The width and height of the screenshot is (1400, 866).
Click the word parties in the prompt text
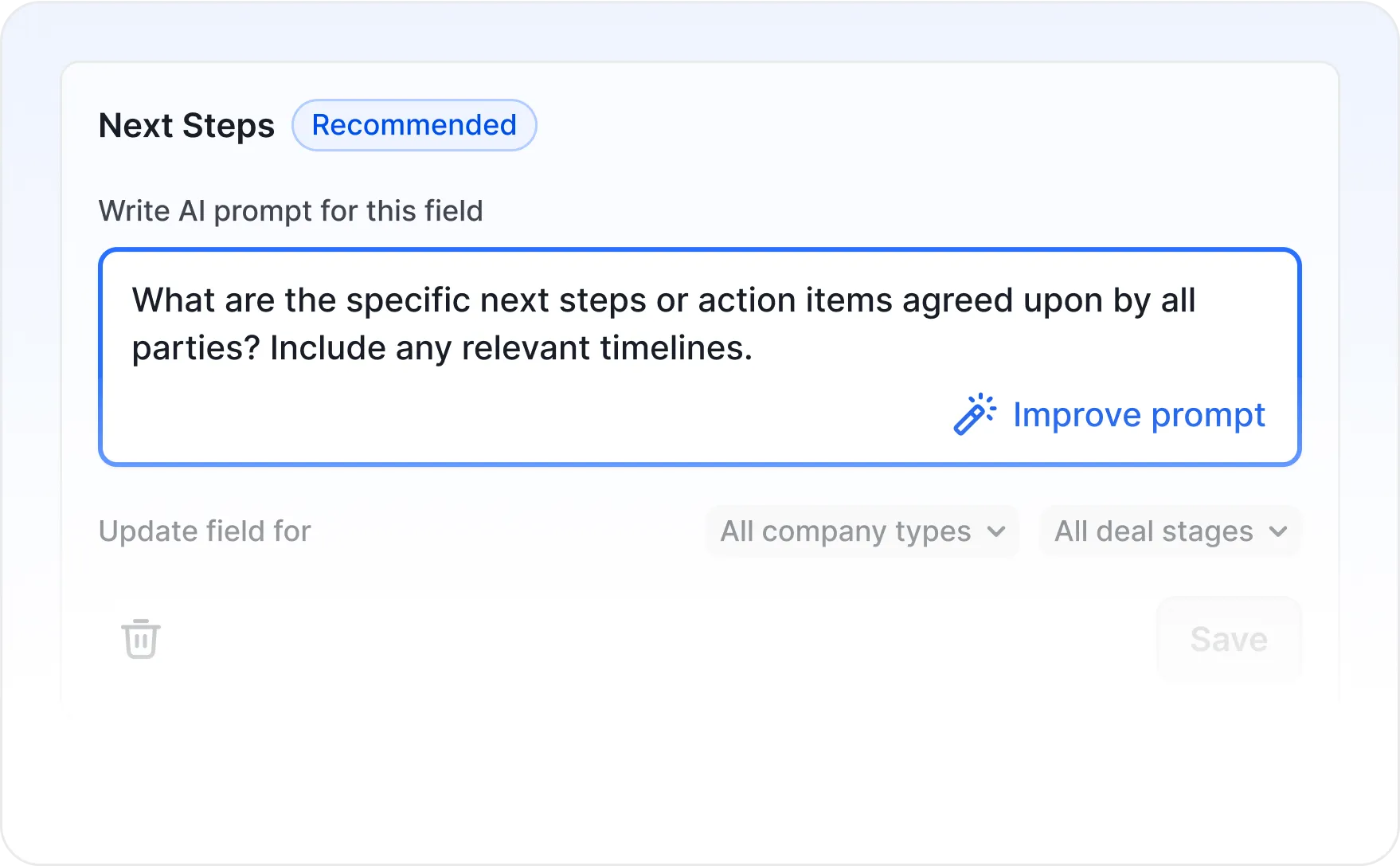[x=195, y=348]
